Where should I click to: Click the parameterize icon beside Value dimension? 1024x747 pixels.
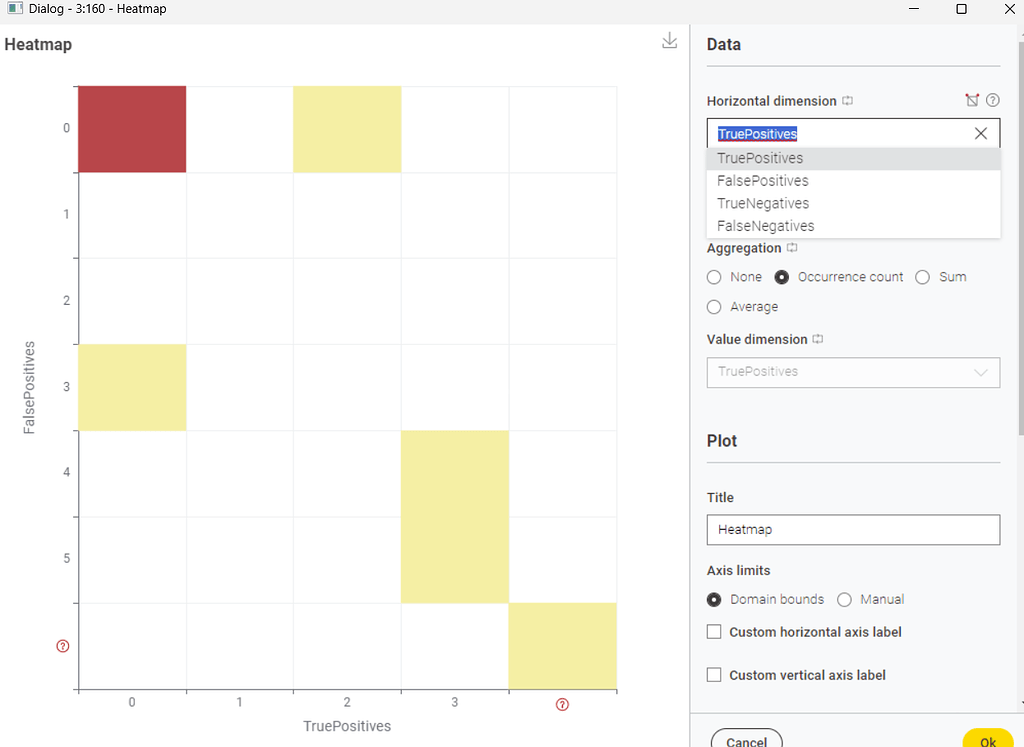(819, 339)
